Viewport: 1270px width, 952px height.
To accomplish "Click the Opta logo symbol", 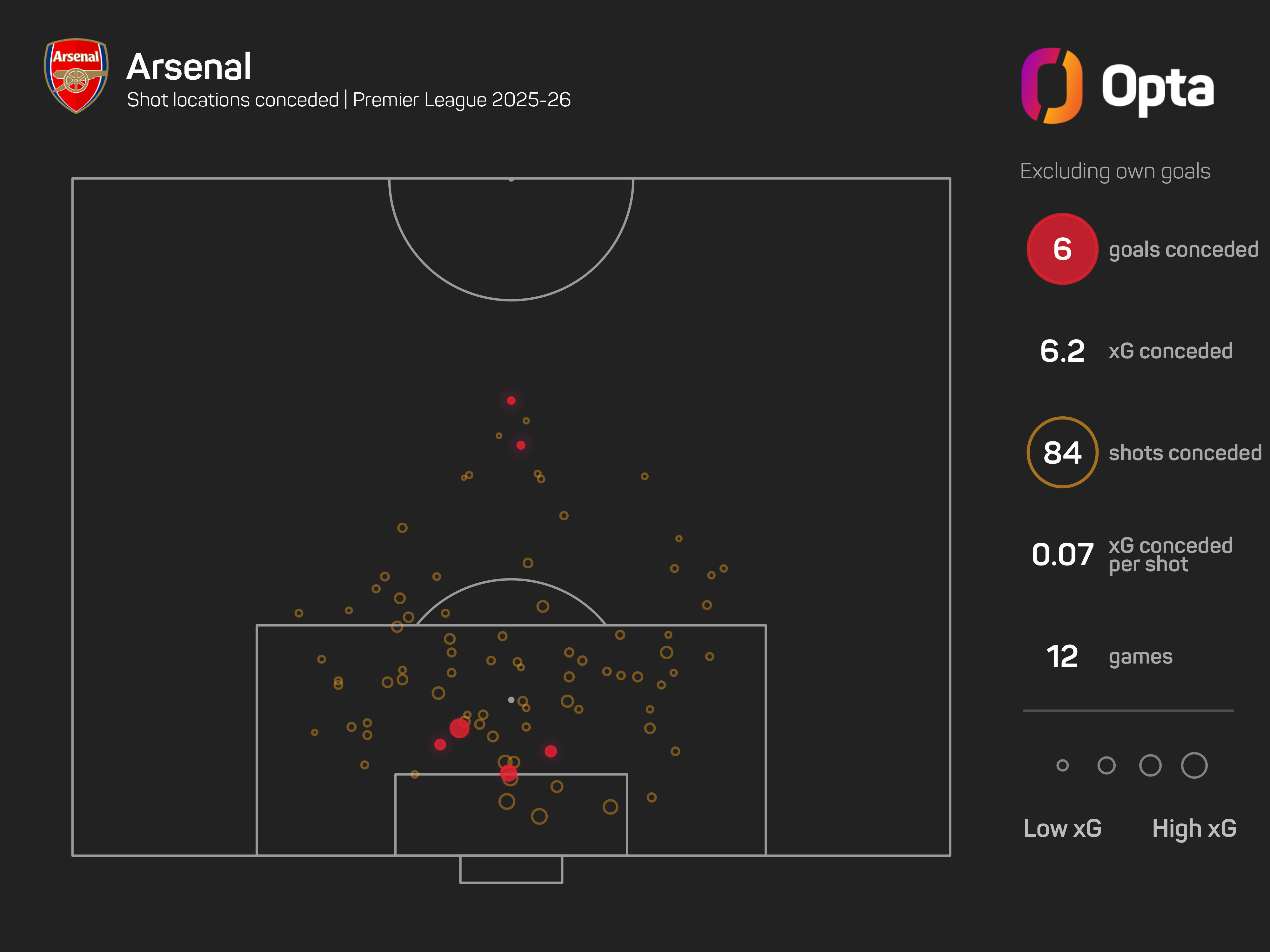I will pyautogui.click(x=1051, y=85).
